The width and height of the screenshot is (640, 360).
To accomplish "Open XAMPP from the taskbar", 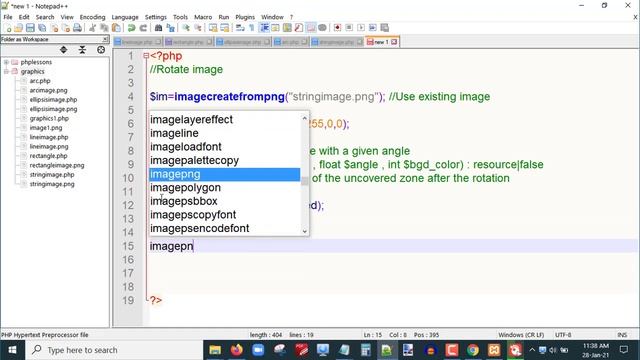I will click(494, 350).
